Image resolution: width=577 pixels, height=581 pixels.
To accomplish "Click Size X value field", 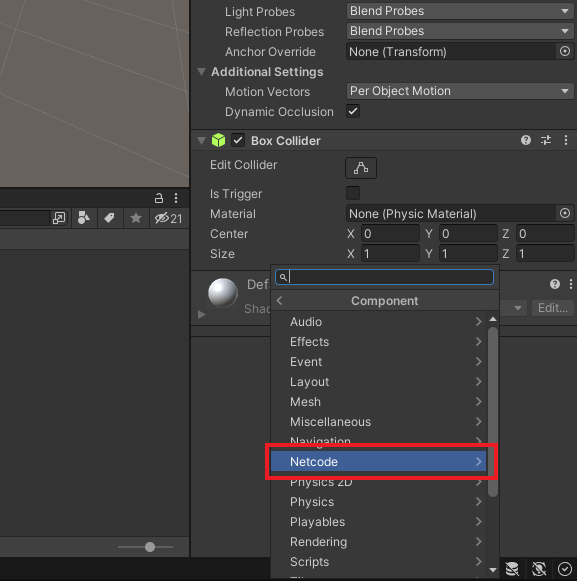I will pos(390,253).
